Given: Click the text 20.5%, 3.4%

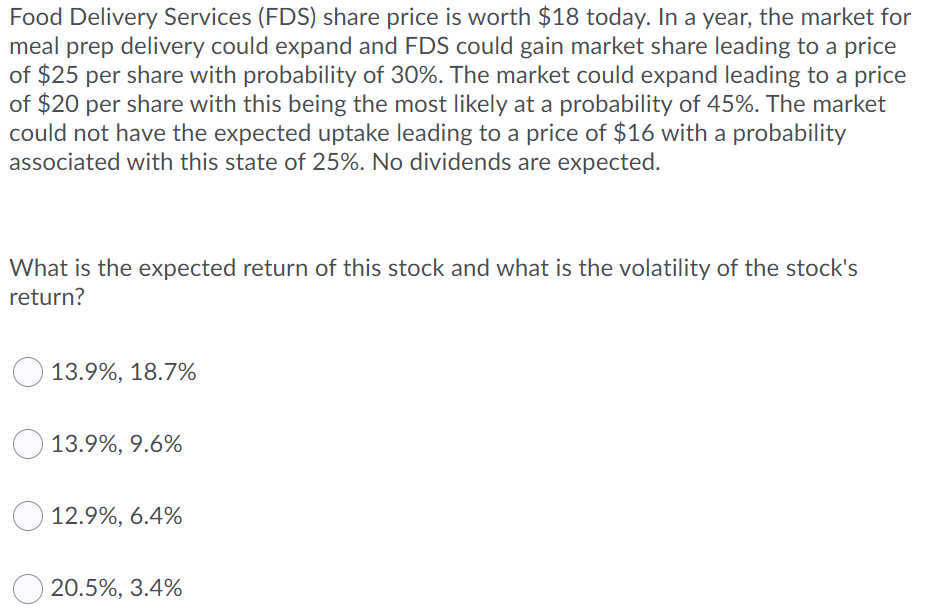Looking at the screenshot, I should [x=117, y=588].
